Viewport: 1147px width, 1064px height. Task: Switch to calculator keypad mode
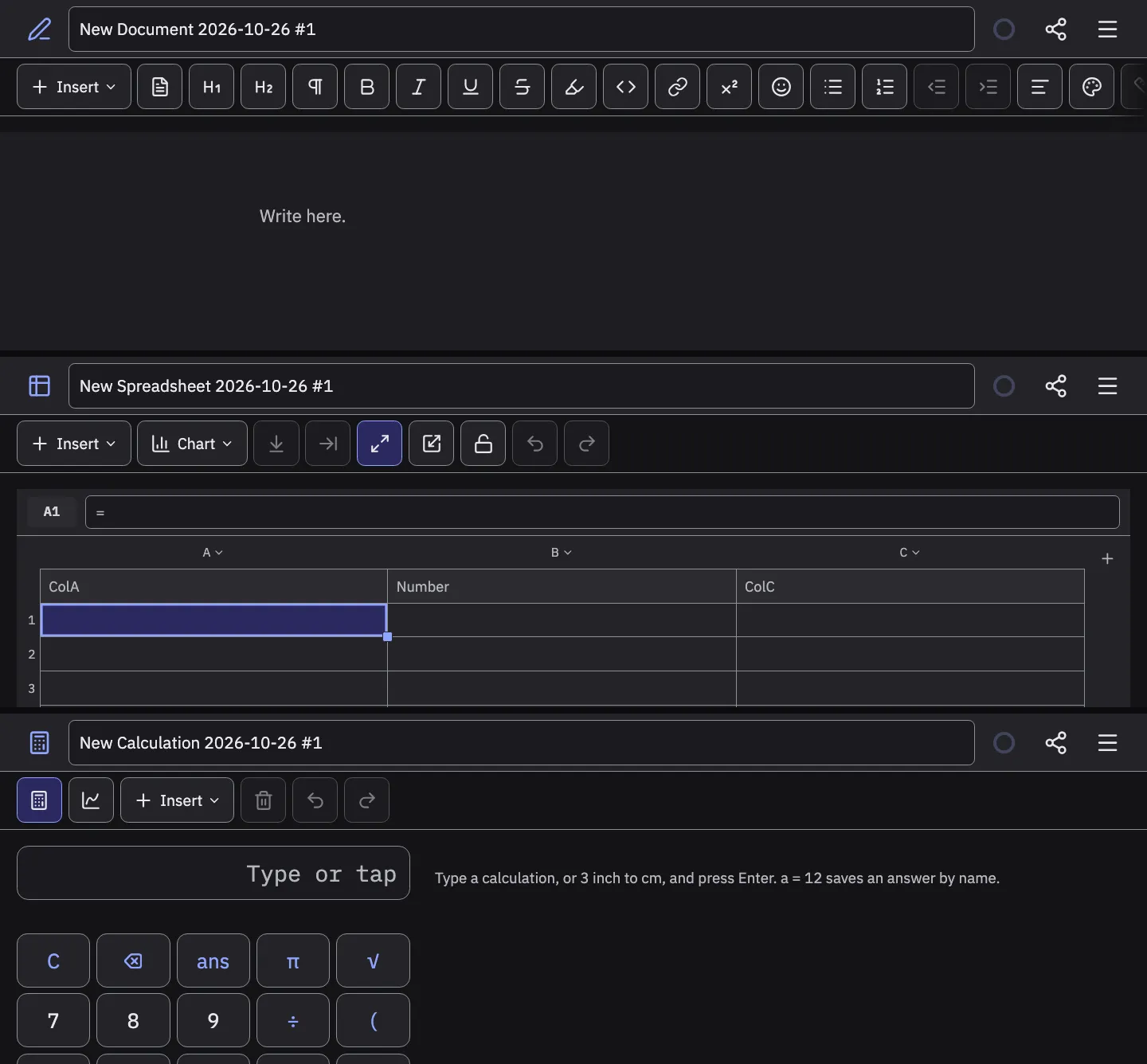(39, 800)
